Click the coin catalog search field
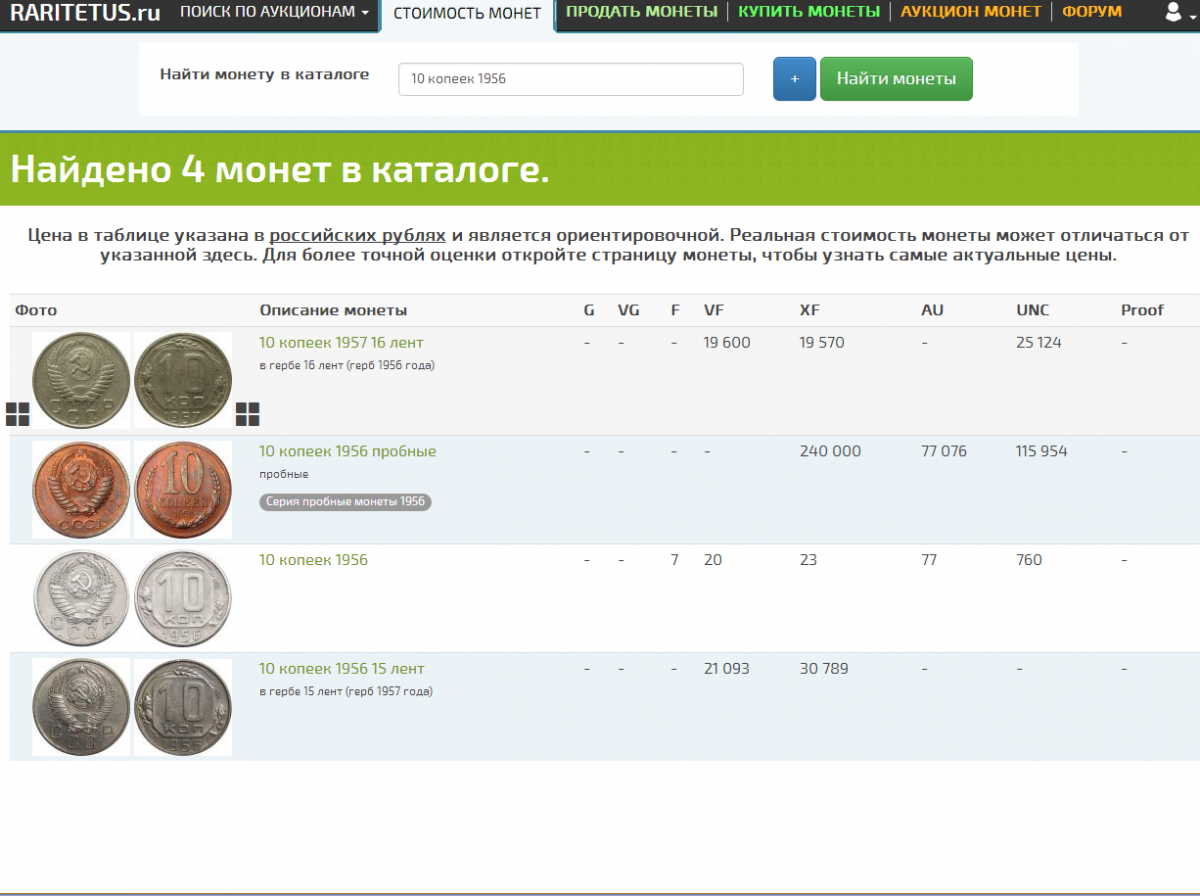This screenshot has width=1200, height=896. click(570, 79)
